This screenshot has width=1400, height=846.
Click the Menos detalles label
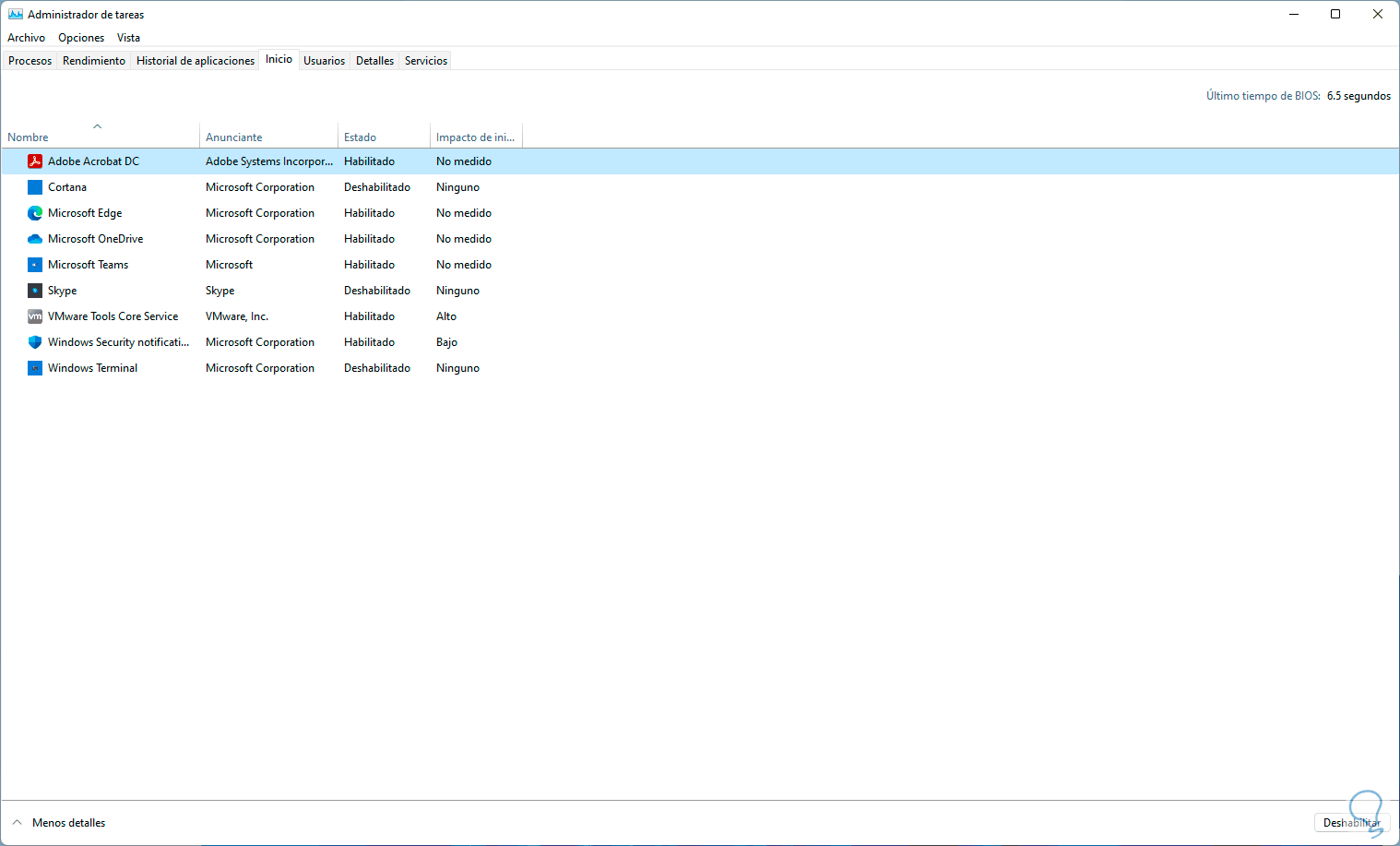pos(69,823)
